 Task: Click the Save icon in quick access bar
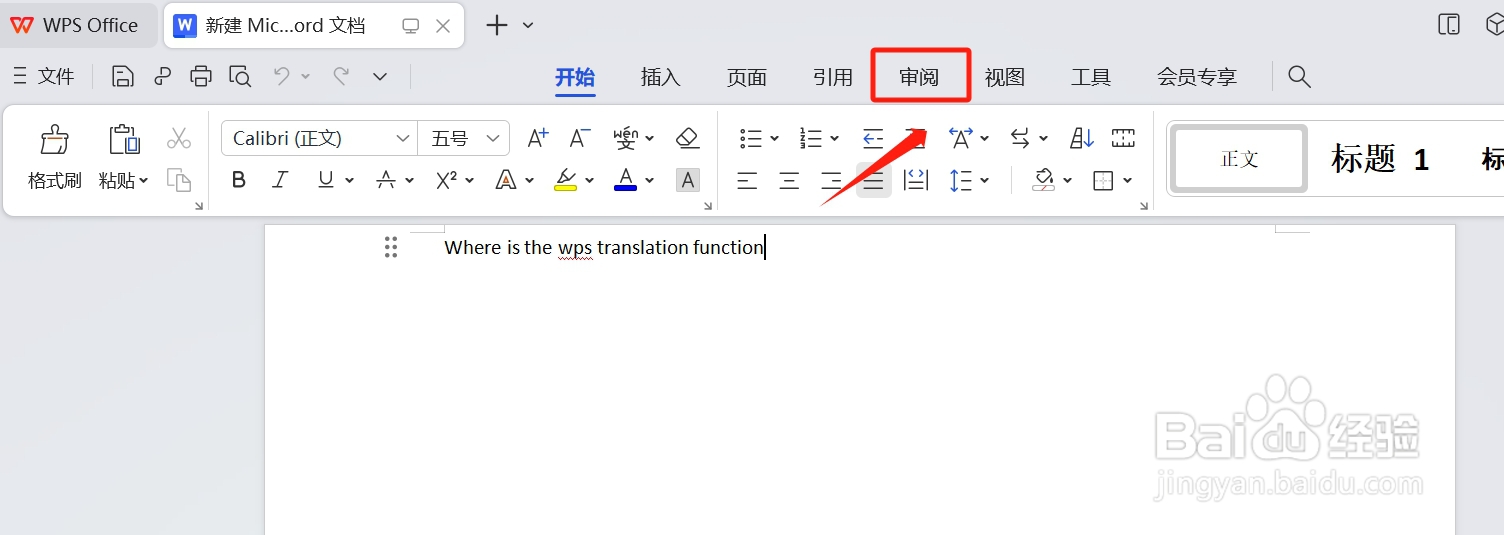(123, 76)
